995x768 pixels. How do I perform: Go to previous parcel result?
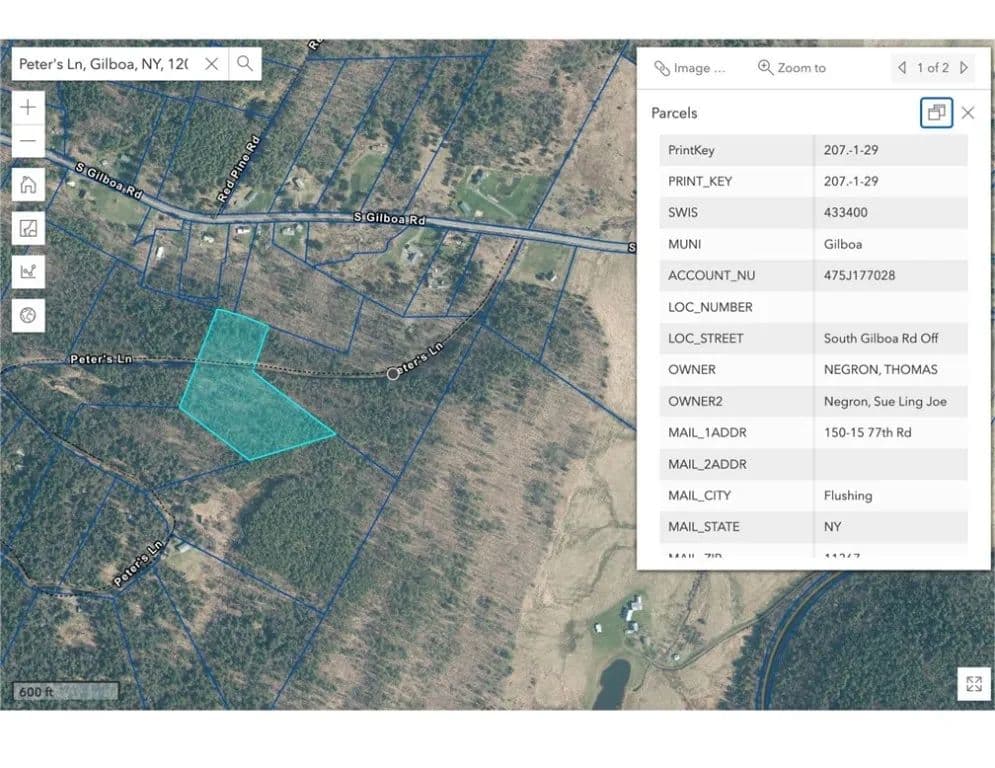point(902,68)
